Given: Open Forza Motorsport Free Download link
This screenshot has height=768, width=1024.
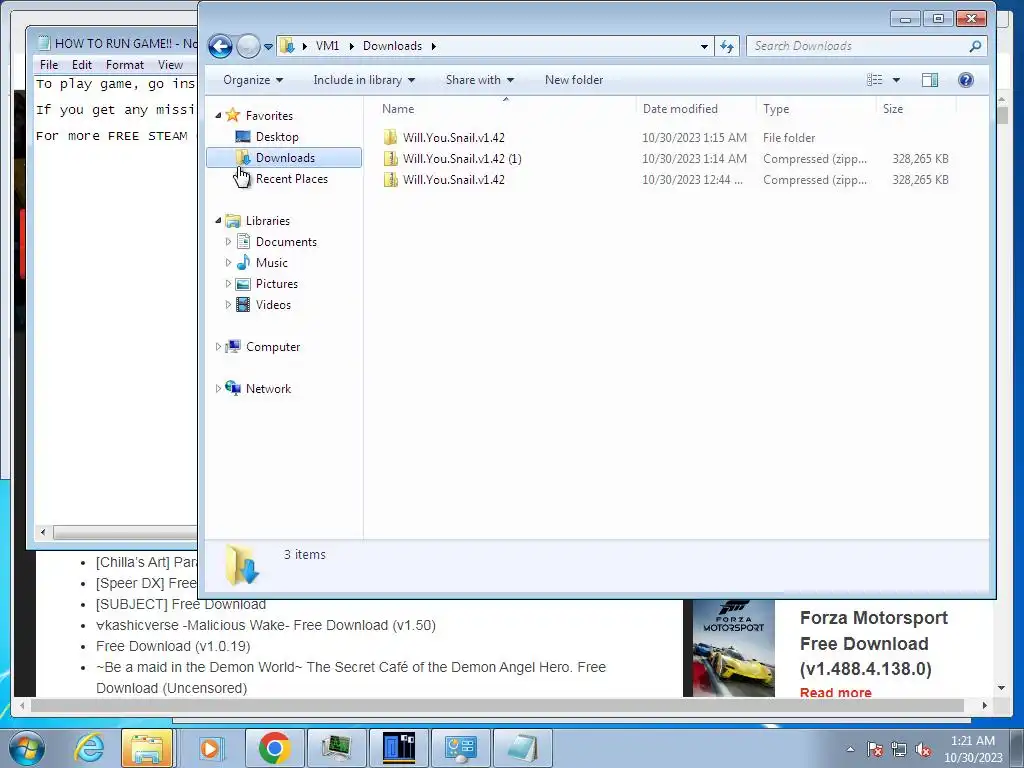Looking at the screenshot, I should pyautogui.click(x=874, y=643).
